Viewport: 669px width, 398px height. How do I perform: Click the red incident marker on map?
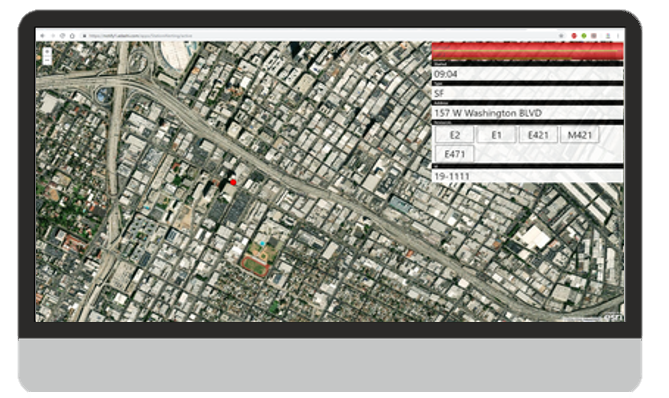point(233,183)
